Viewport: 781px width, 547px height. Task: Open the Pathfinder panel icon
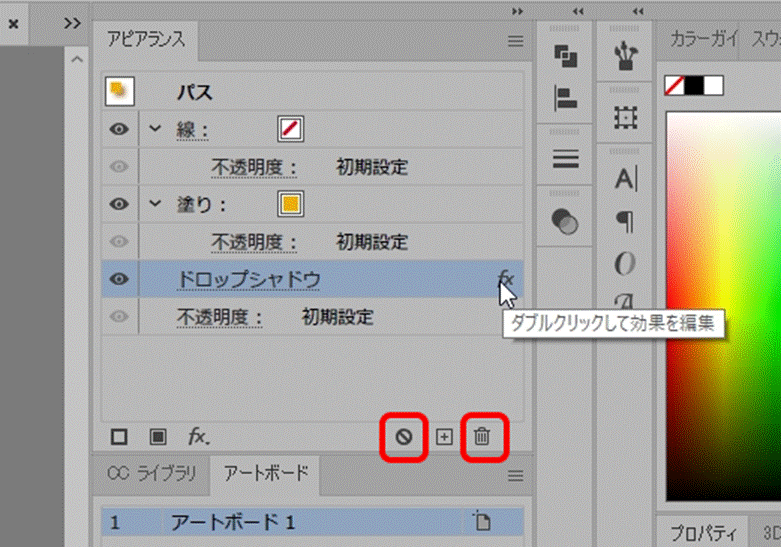pyautogui.click(x=565, y=56)
